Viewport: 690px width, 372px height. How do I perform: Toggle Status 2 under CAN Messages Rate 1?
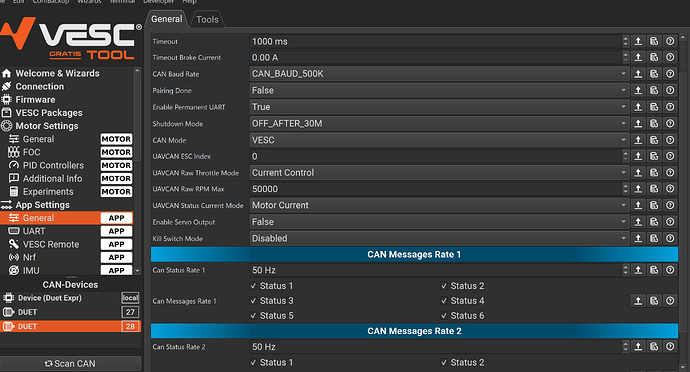click(462, 286)
